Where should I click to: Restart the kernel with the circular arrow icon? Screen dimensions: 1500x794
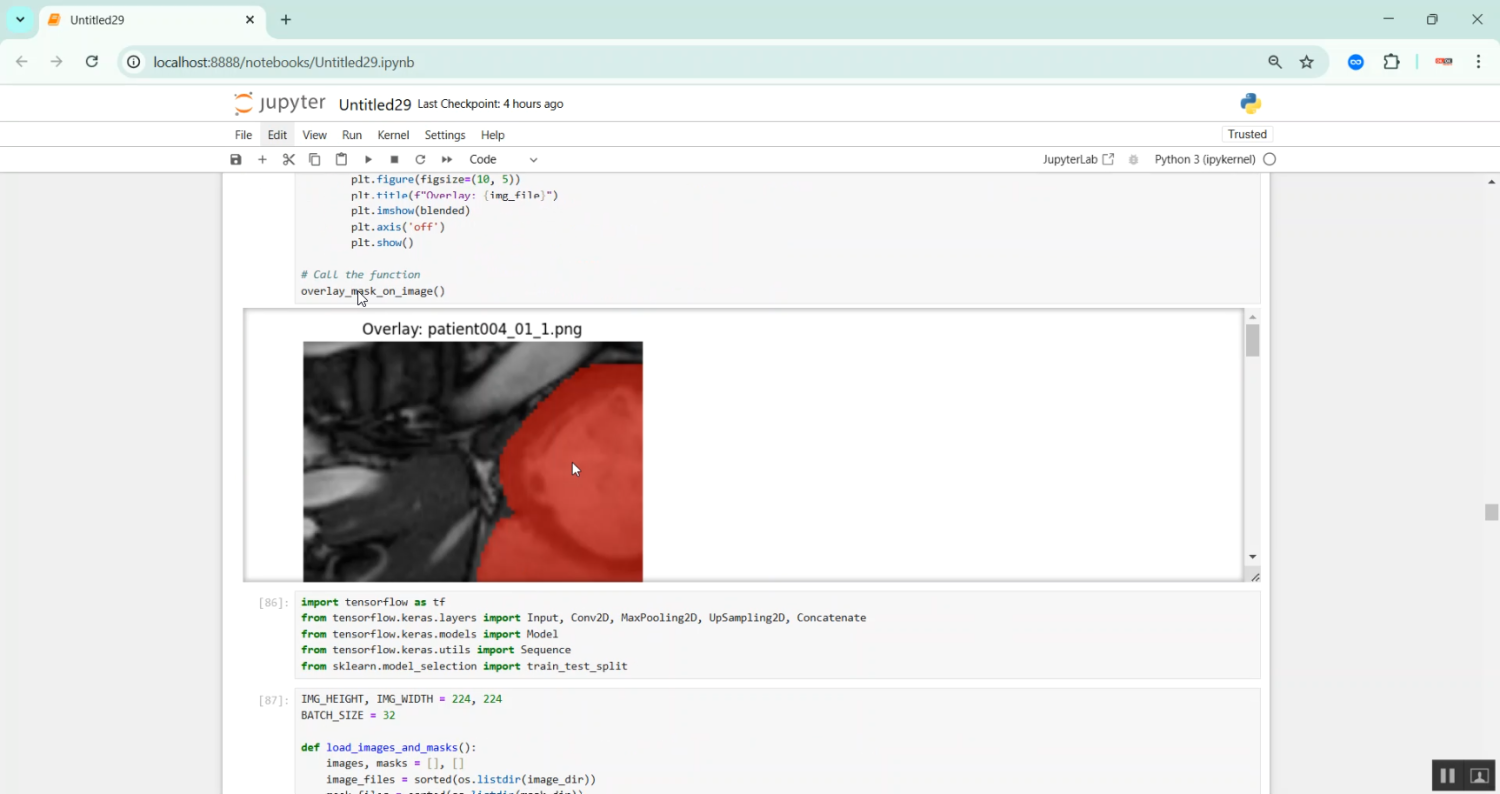[420, 160]
